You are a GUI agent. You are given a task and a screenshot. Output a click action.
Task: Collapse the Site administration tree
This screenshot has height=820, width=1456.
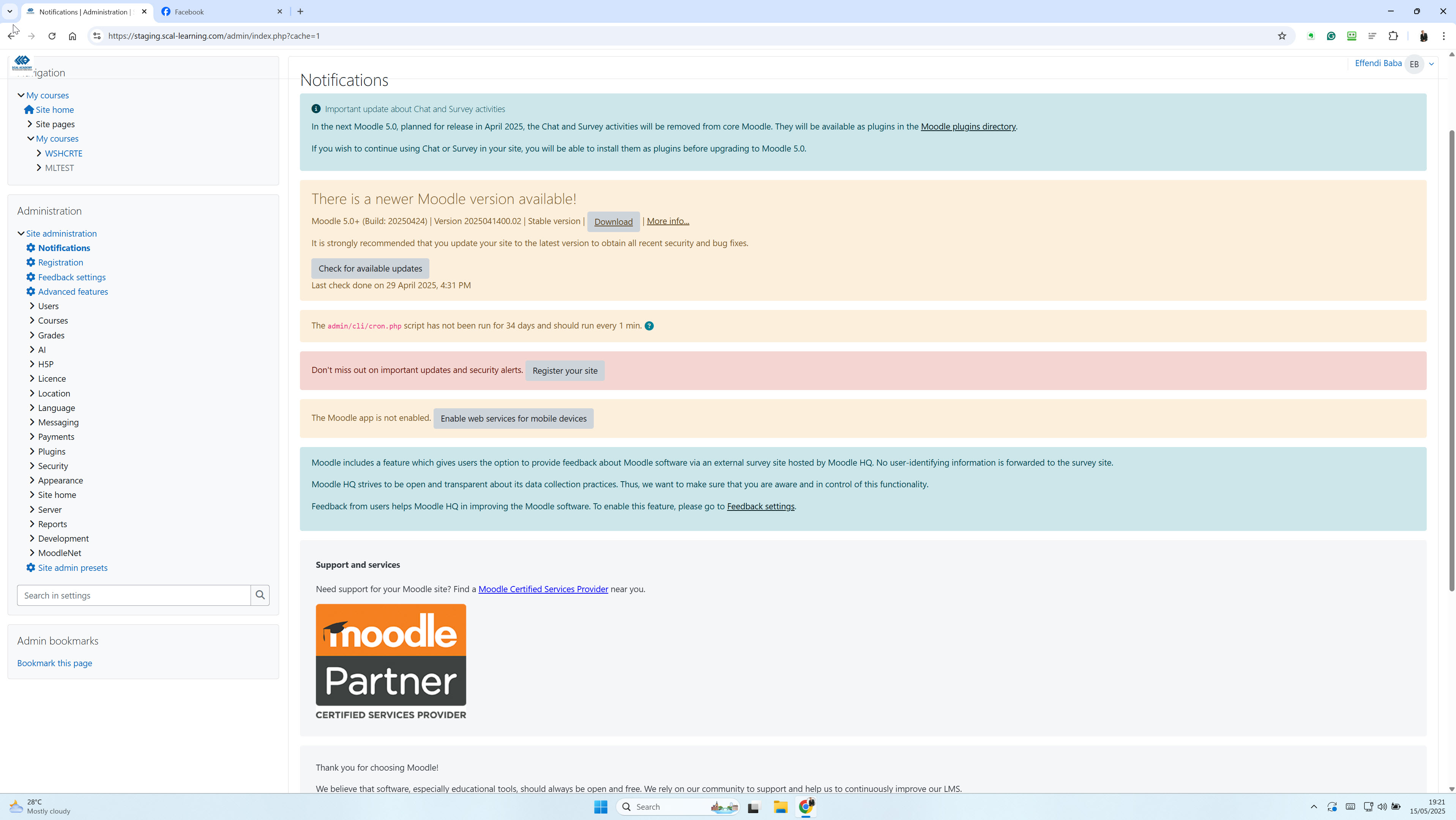click(x=21, y=233)
